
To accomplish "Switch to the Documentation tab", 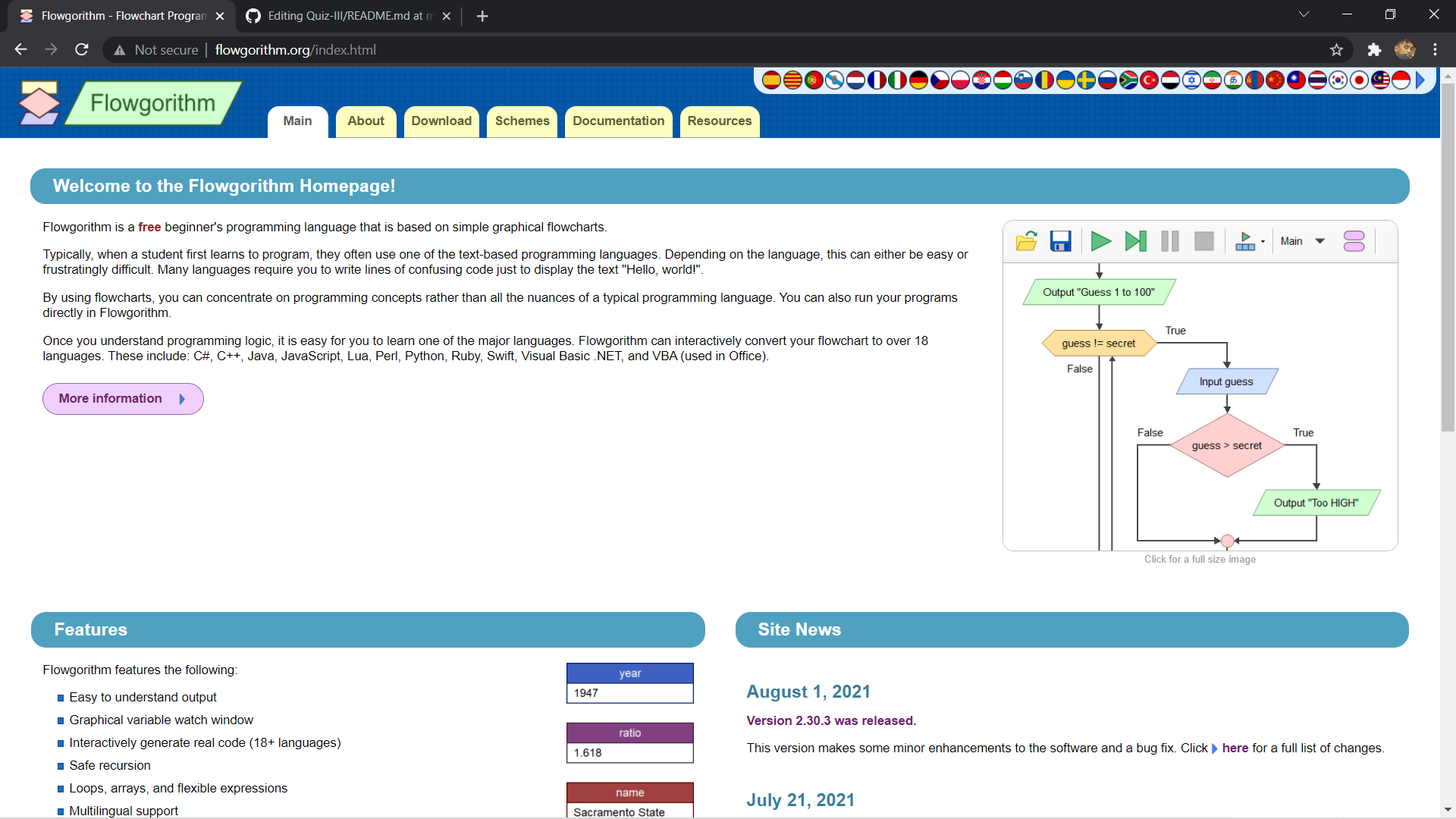I will (x=618, y=121).
